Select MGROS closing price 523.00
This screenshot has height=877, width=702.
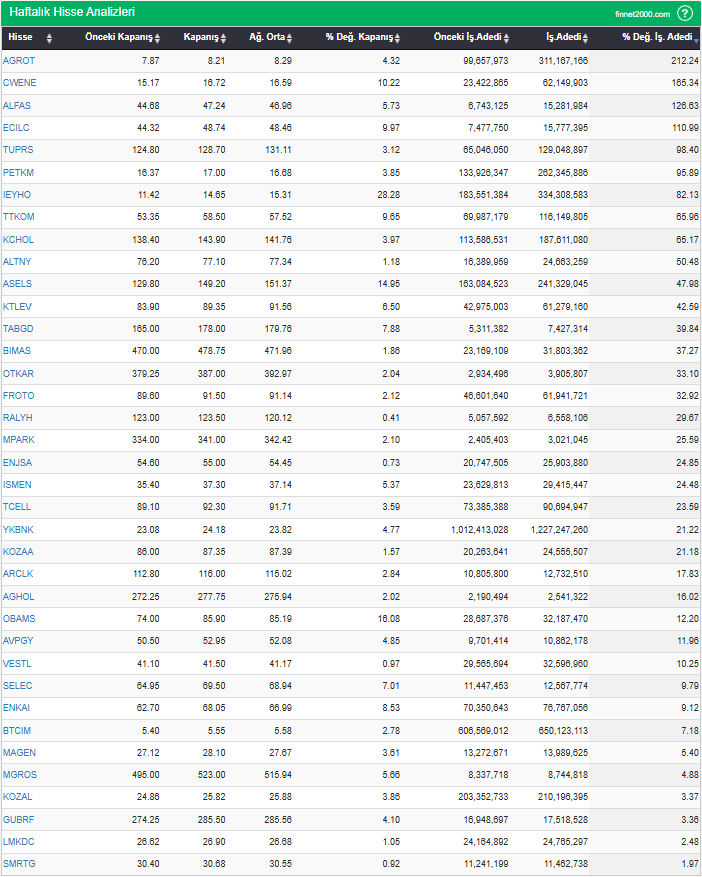click(x=211, y=775)
